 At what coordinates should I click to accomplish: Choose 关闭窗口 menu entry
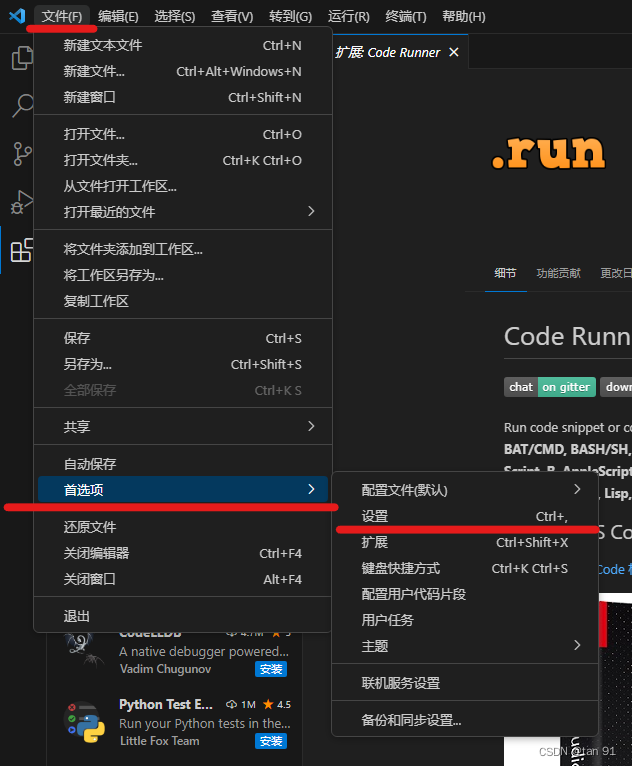183,579
